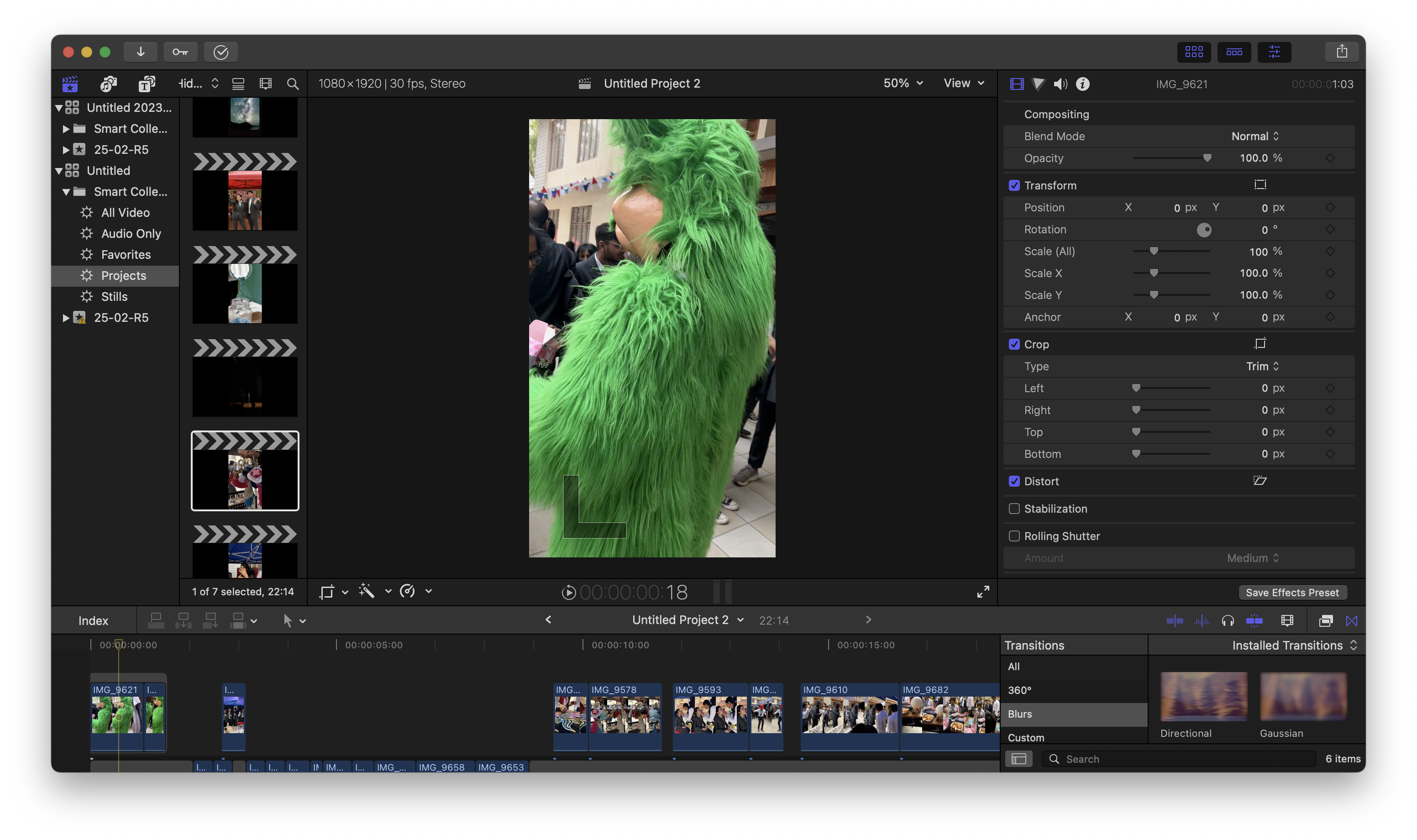Image resolution: width=1417 pixels, height=840 pixels.
Task: Solo selected items headphones icon
Action: pos(1228,620)
